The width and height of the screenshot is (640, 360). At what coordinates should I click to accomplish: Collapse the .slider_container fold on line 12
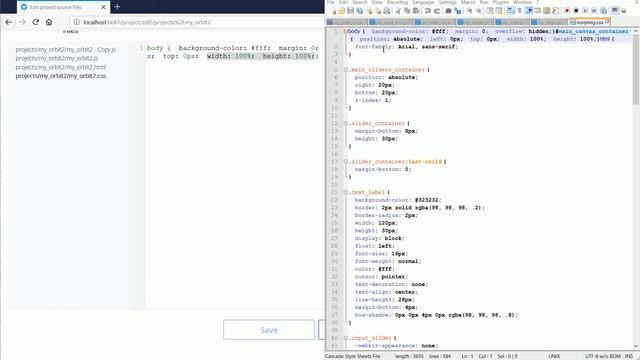tap(346, 123)
